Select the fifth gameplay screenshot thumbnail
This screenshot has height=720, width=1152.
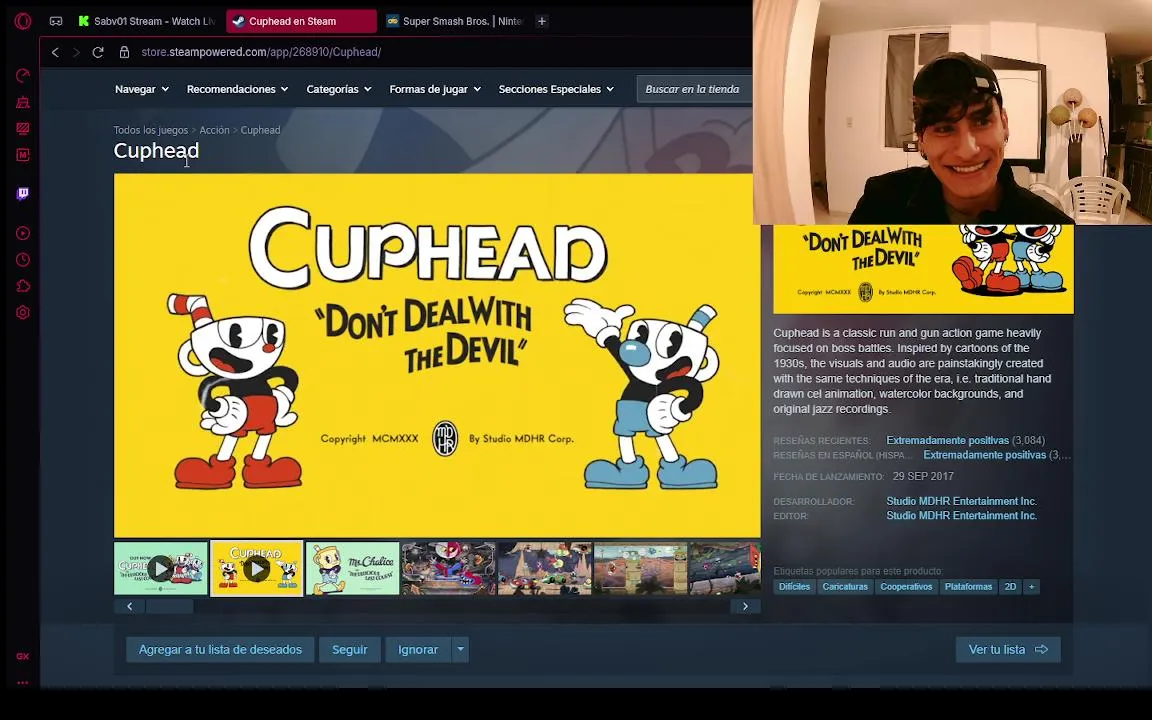tap(544, 569)
